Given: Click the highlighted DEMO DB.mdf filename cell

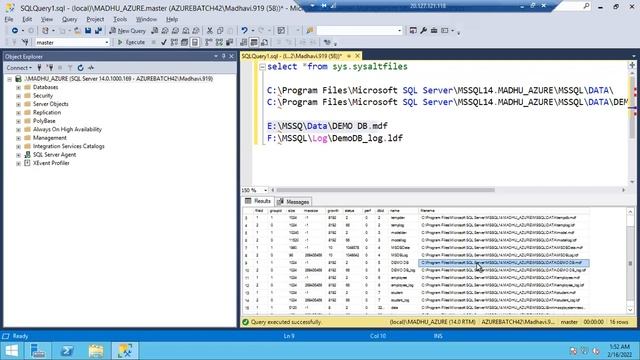Looking at the screenshot, I should tap(504, 263).
